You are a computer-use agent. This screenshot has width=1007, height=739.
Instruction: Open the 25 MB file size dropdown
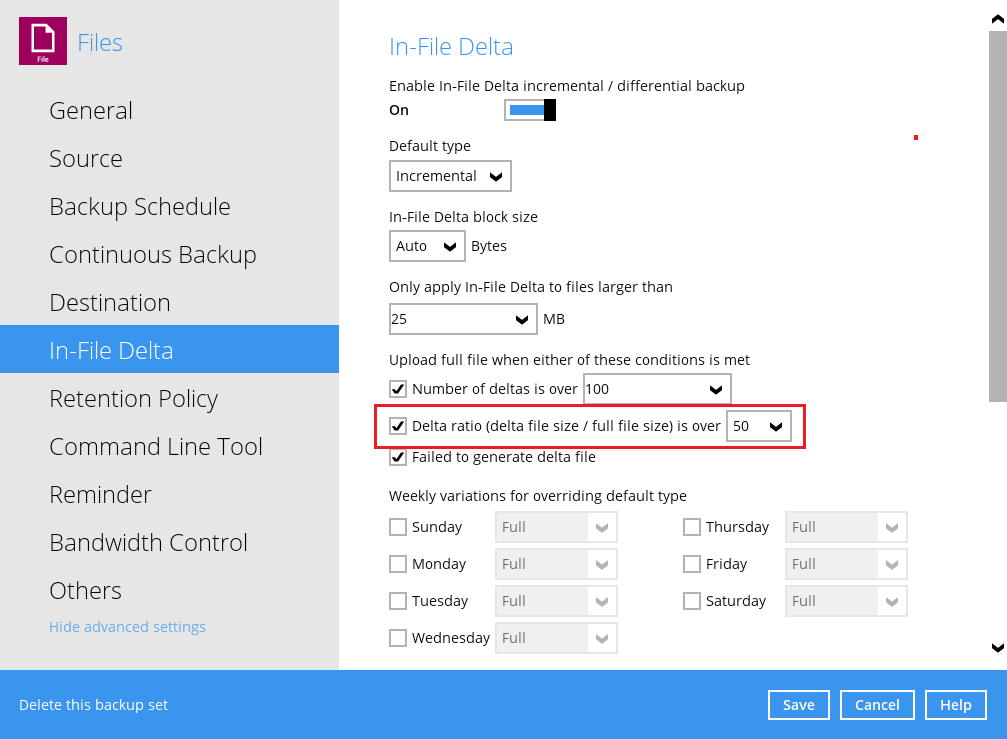pos(462,320)
